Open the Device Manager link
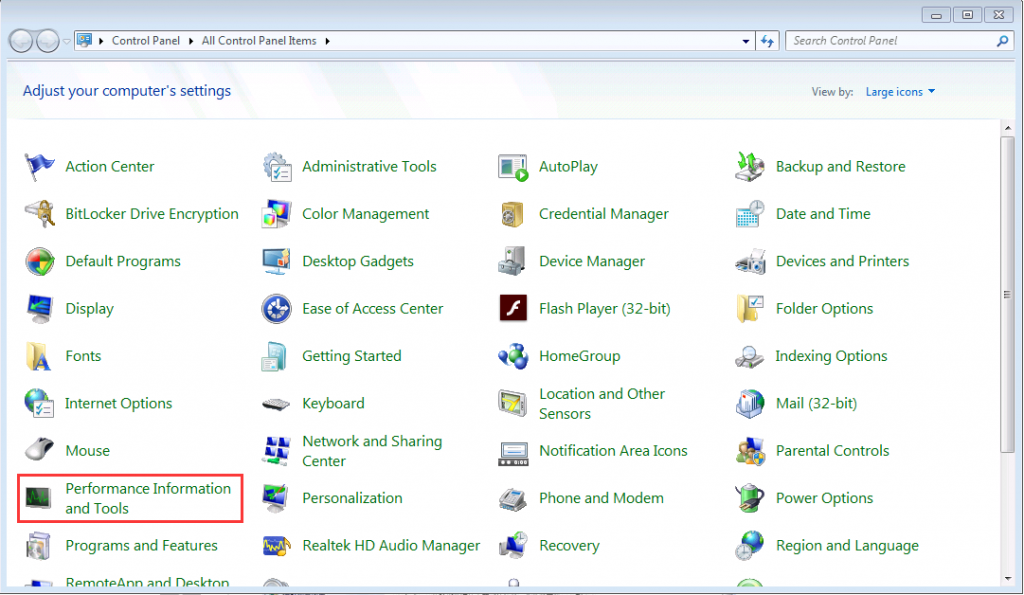1024x595 pixels. (592, 261)
